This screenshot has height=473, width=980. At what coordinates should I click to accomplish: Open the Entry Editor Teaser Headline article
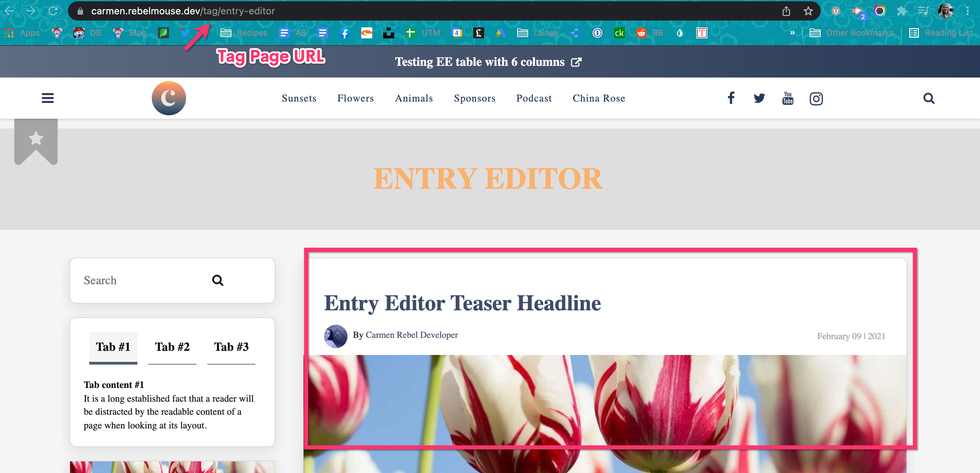[462, 303]
